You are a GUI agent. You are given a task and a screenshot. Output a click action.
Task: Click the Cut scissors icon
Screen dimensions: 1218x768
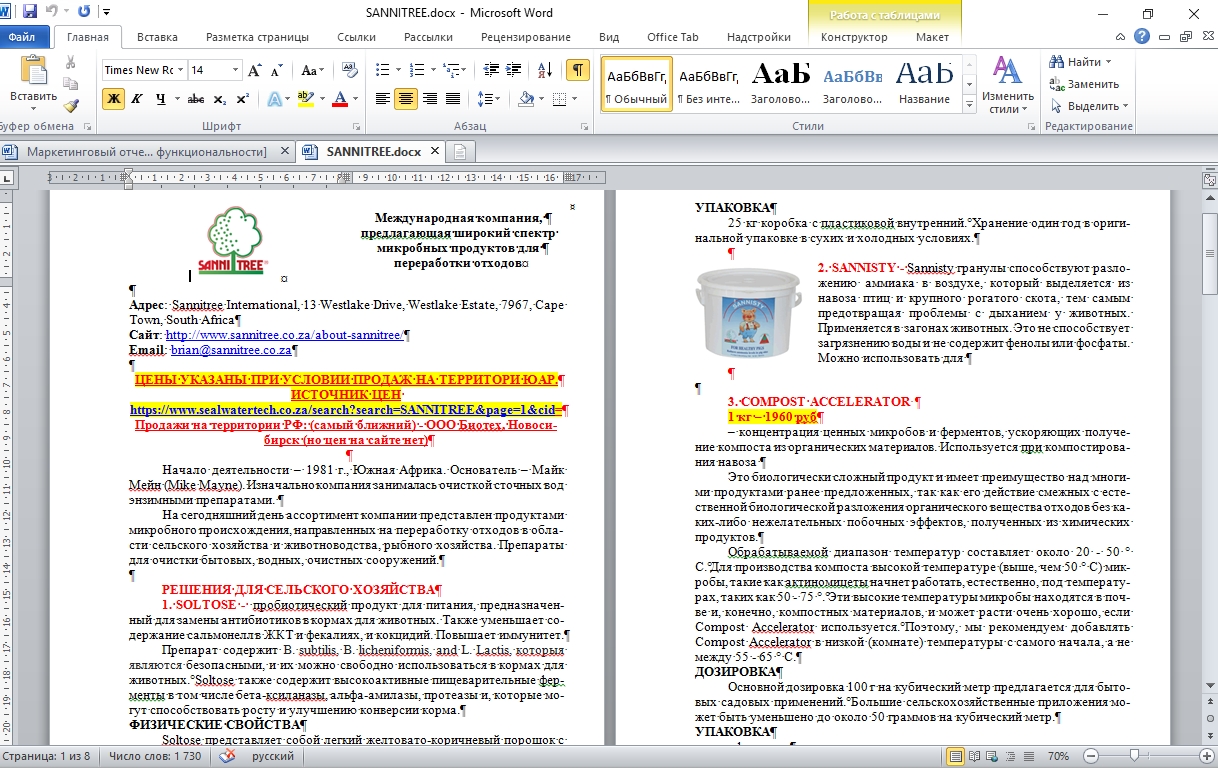pyautogui.click(x=70, y=62)
